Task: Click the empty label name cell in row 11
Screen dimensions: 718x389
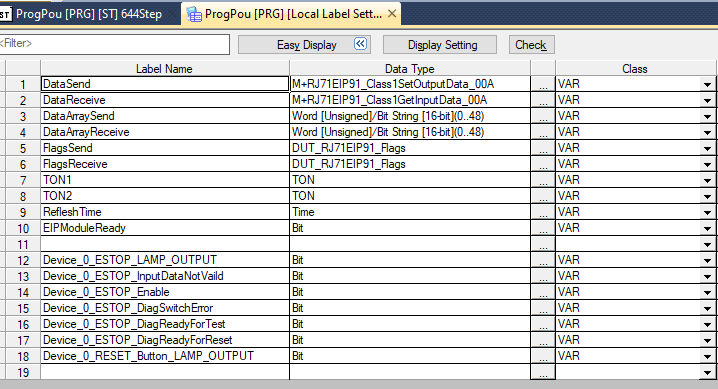Action: tap(164, 244)
